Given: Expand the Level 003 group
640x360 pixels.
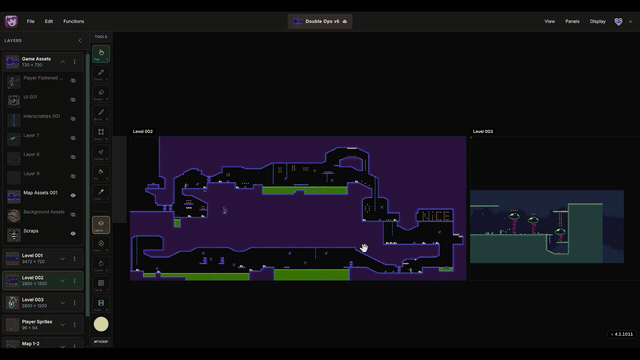Looking at the screenshot, I should coord(63,302).
